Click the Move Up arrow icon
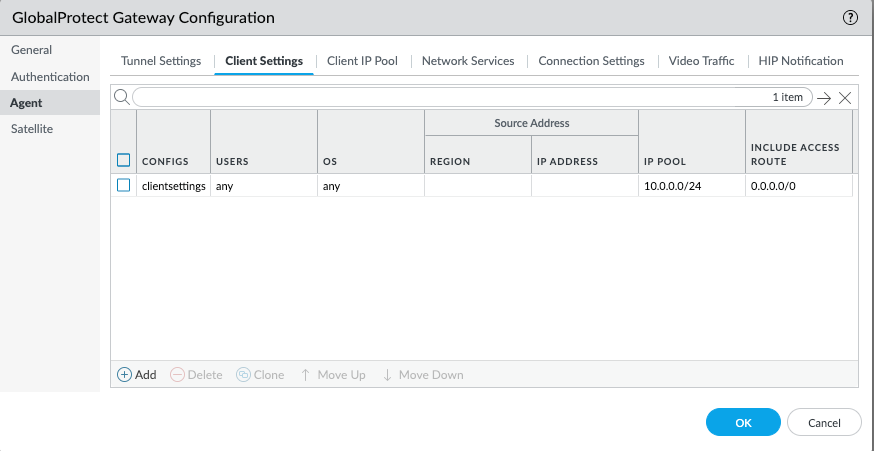The height and width of the screenshot is (451, 874). coord(306,375)
